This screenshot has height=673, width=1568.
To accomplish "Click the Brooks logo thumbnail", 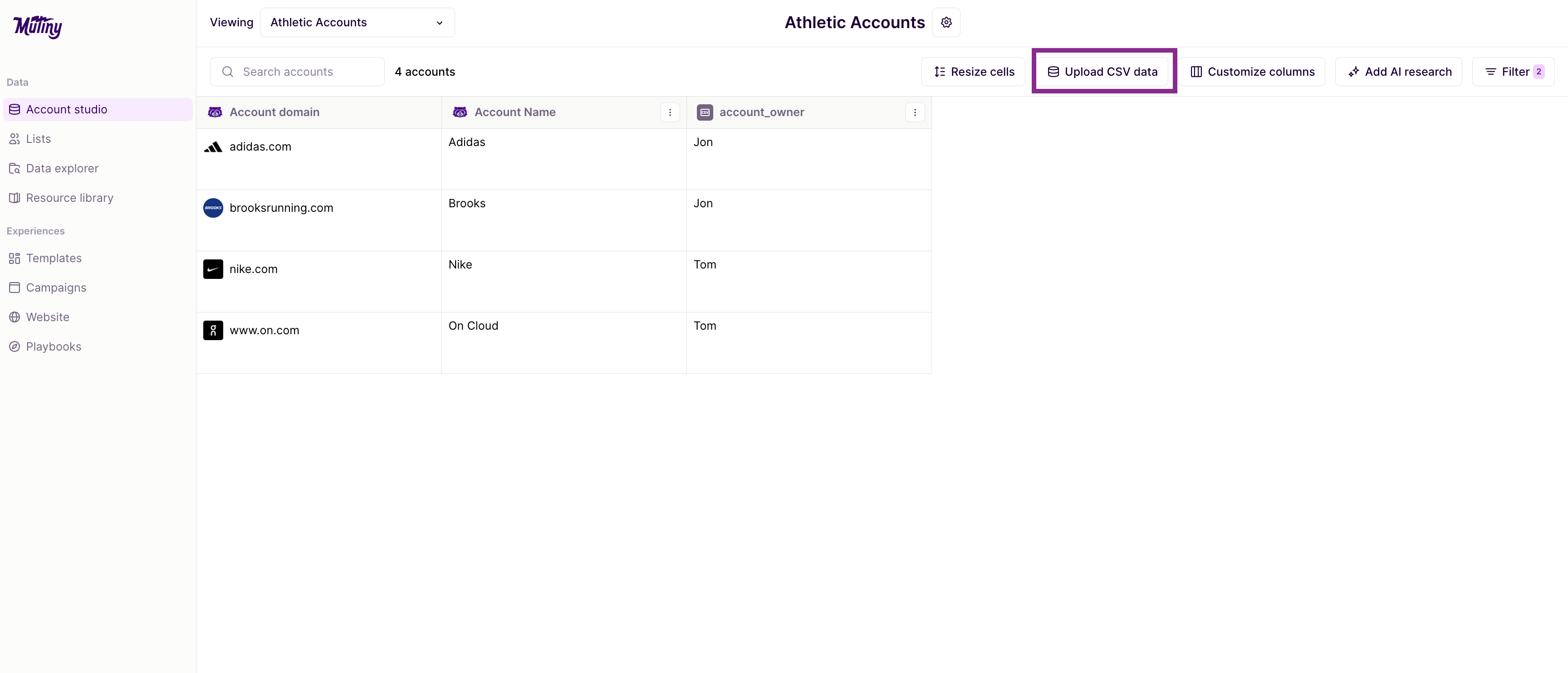I will [213, 208].
